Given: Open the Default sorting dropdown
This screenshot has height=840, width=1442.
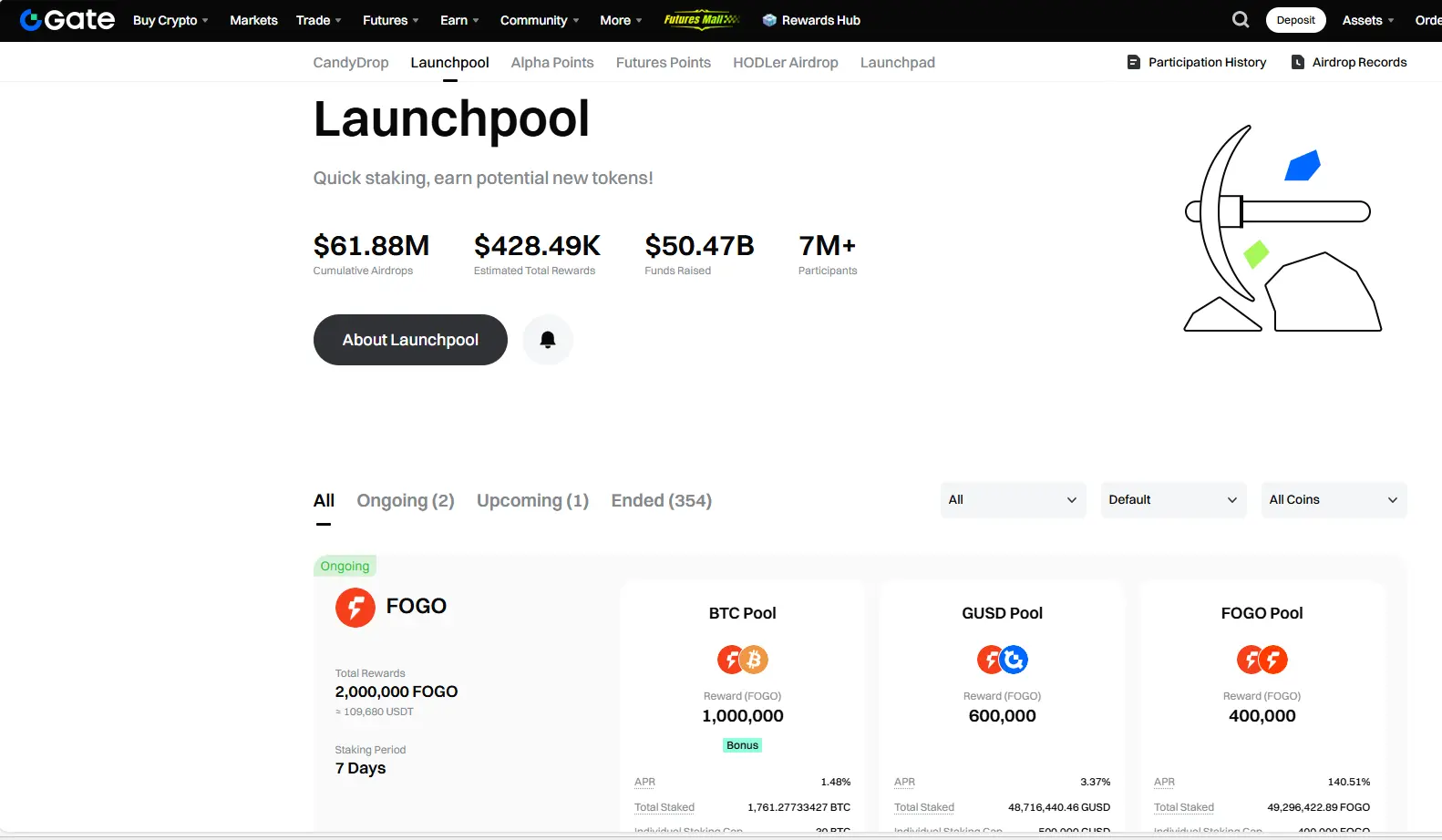Looking at the screenshot, I should coord(1173,500).
